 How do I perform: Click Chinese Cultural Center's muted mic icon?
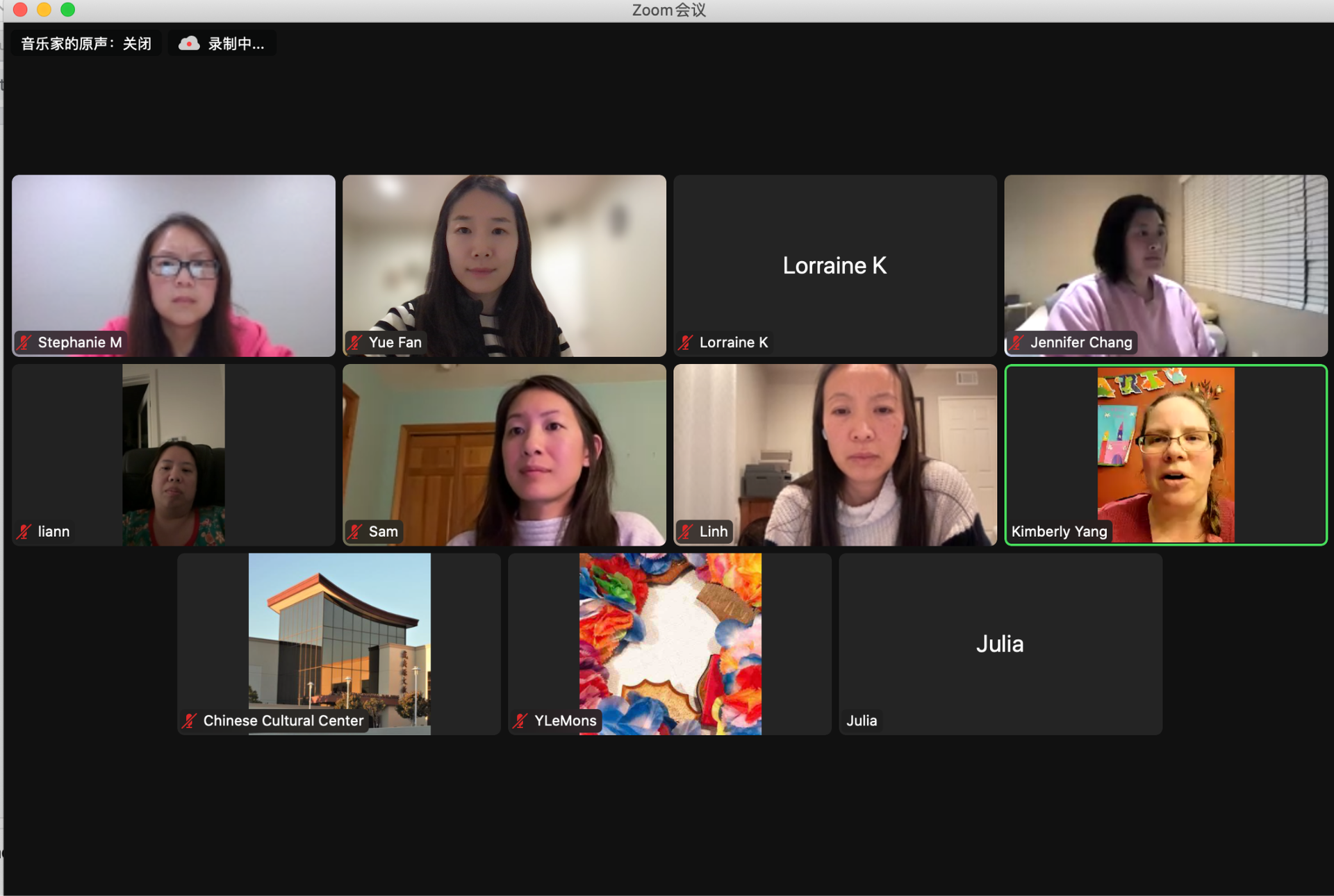point(190,721)
